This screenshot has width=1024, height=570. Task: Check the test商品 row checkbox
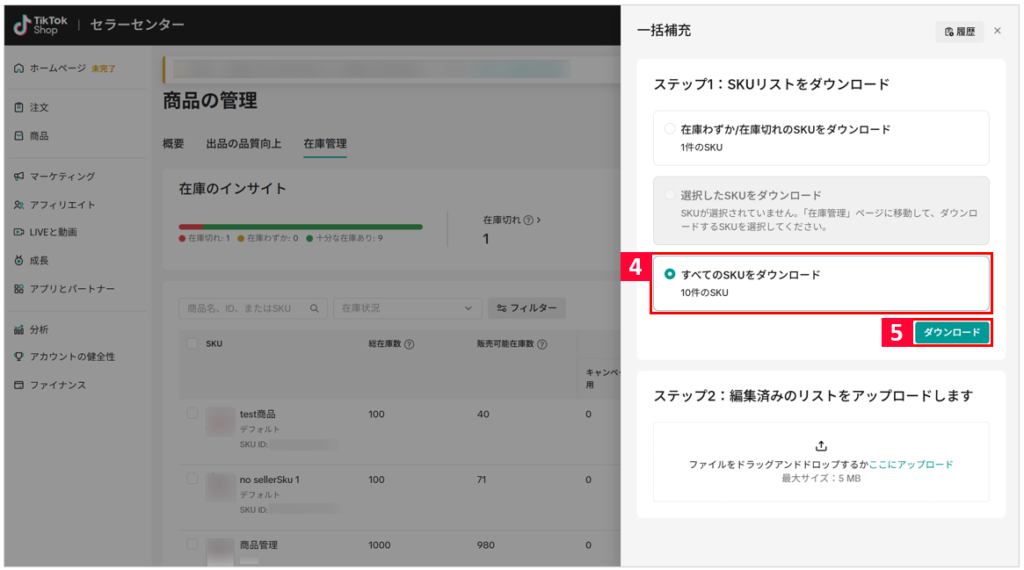pos(192,413)
